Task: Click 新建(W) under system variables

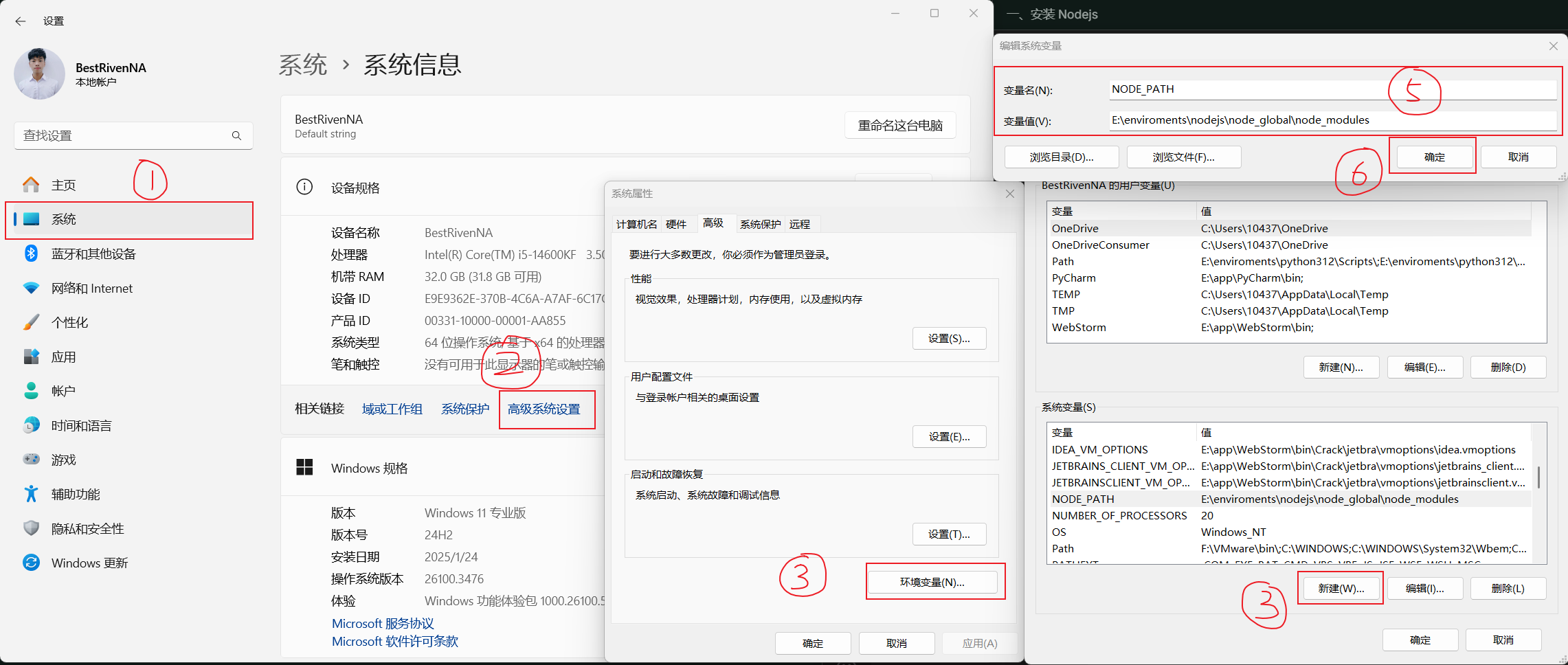Action: coord(1340,588)
